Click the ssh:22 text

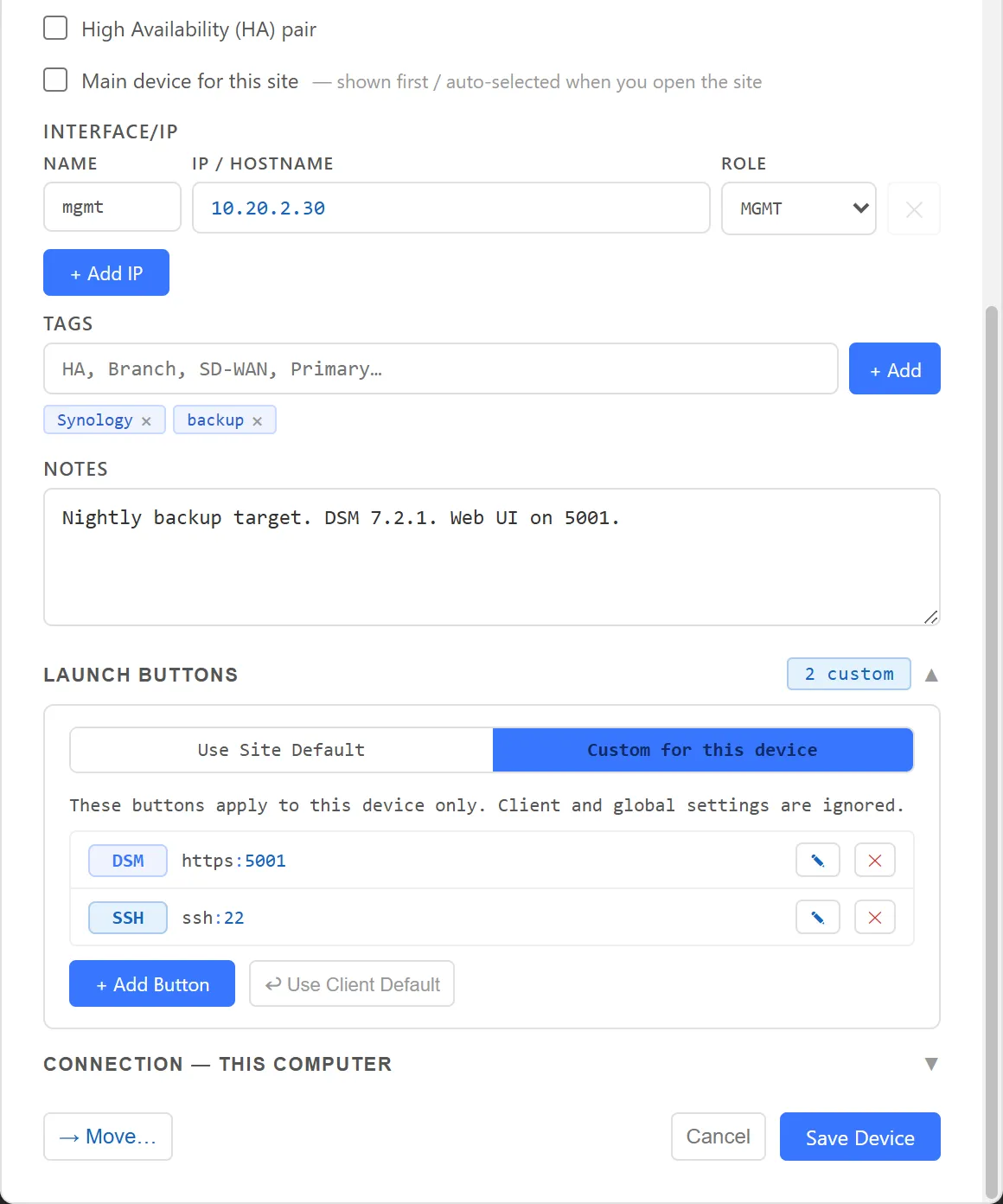[213, 918]
